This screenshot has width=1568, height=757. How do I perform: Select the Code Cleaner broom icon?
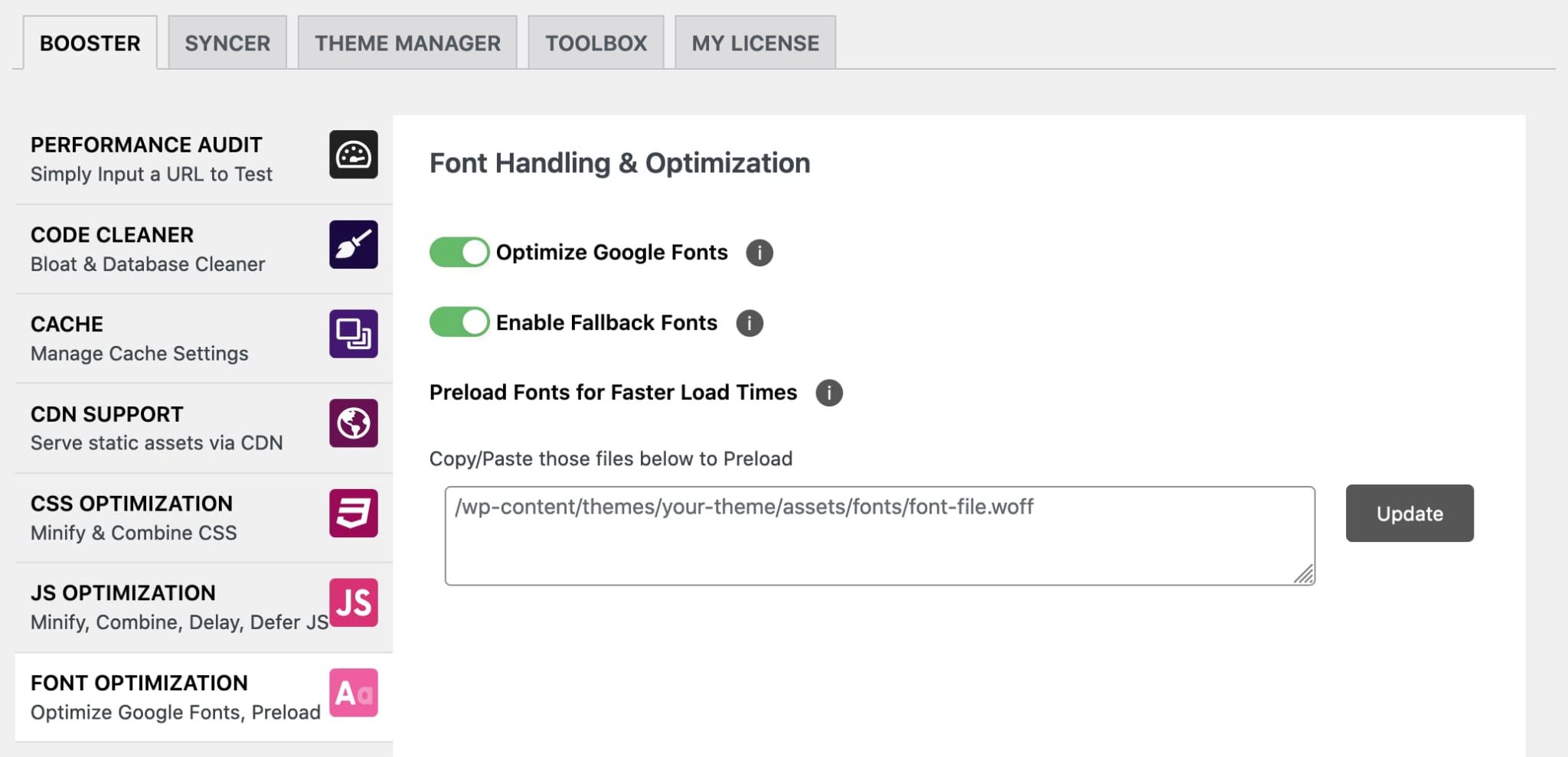coord(353,246)
